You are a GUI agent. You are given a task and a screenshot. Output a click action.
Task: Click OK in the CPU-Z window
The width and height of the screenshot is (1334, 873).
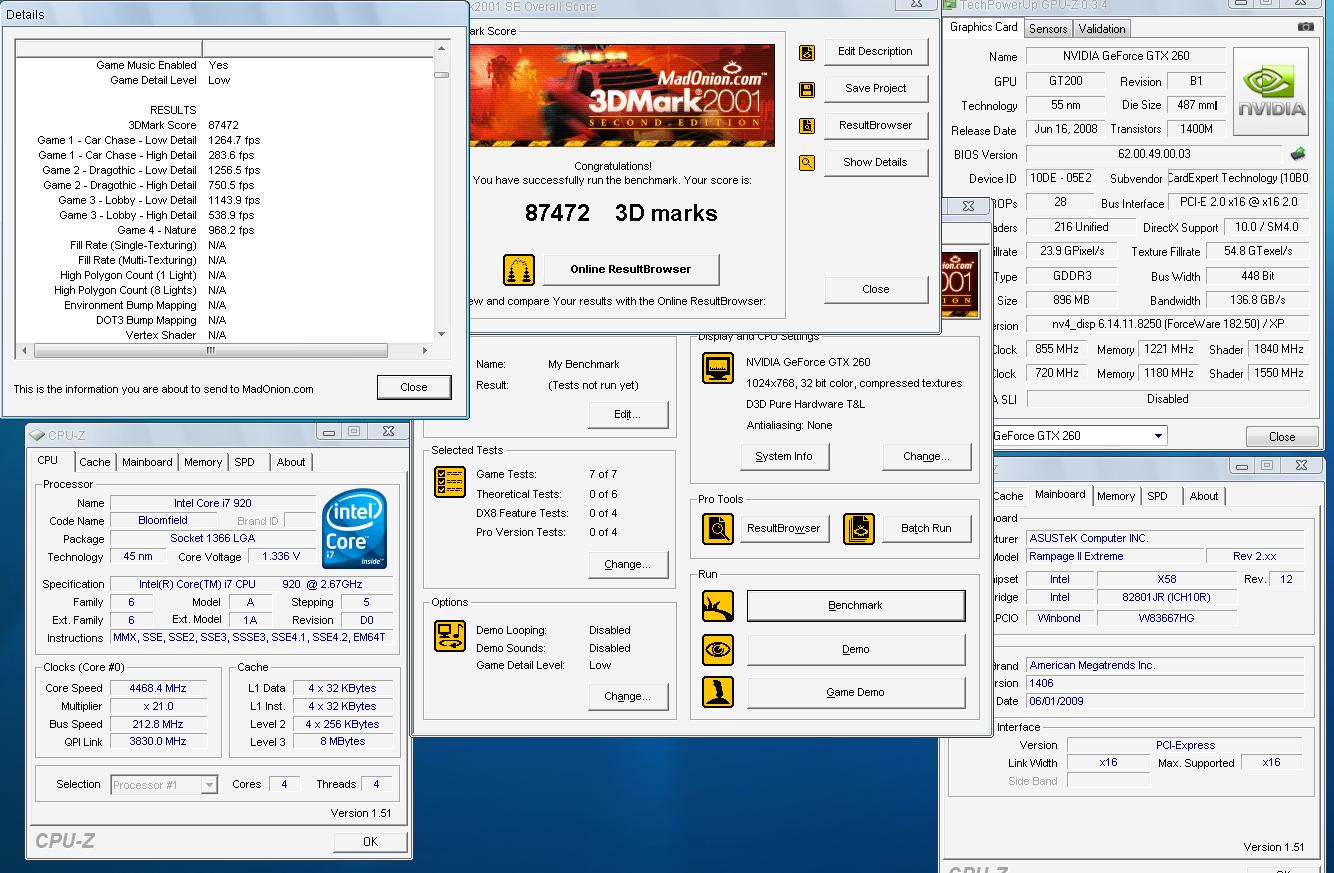[370, 842]
